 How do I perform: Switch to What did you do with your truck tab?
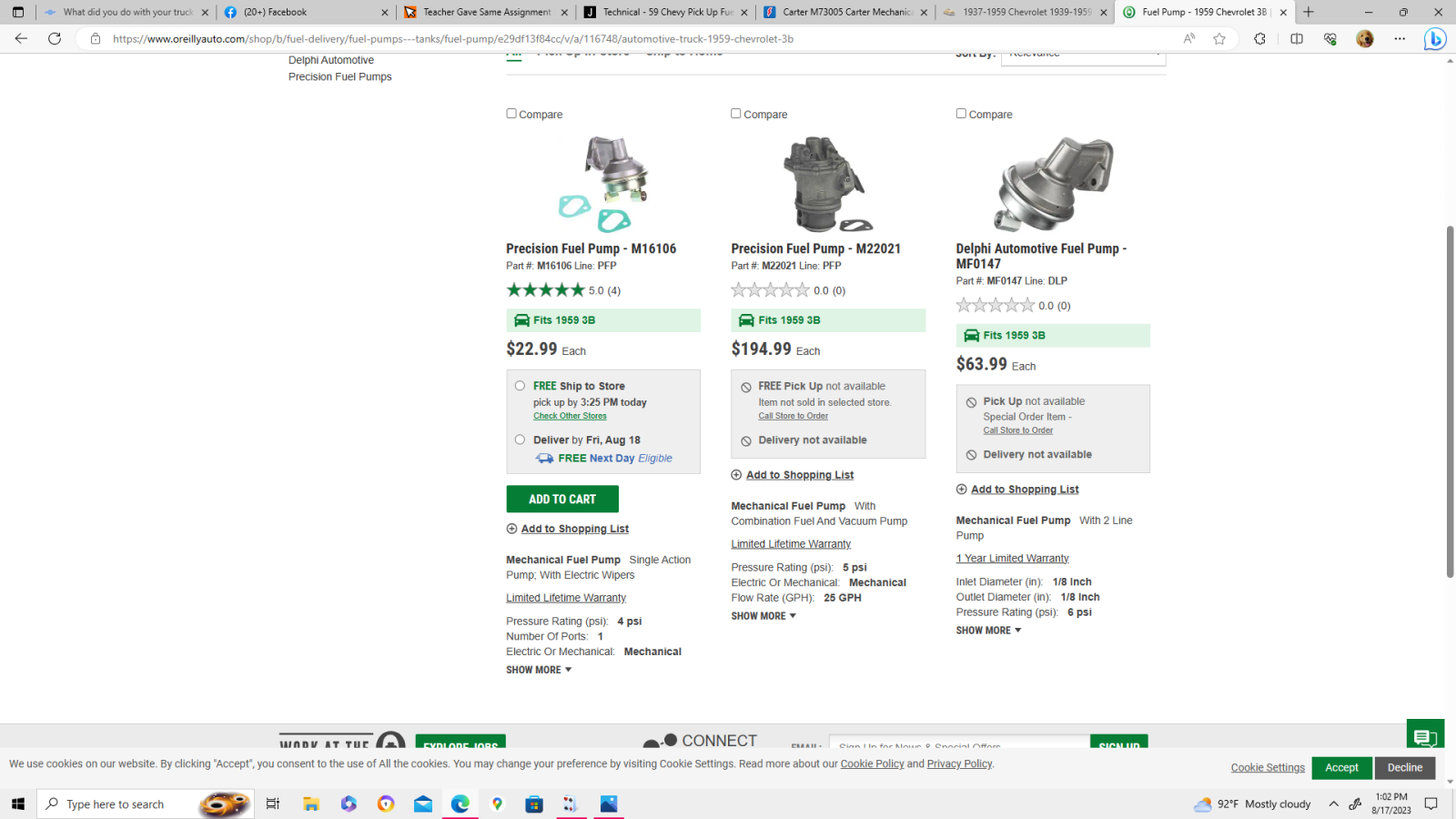click(125, 12)
